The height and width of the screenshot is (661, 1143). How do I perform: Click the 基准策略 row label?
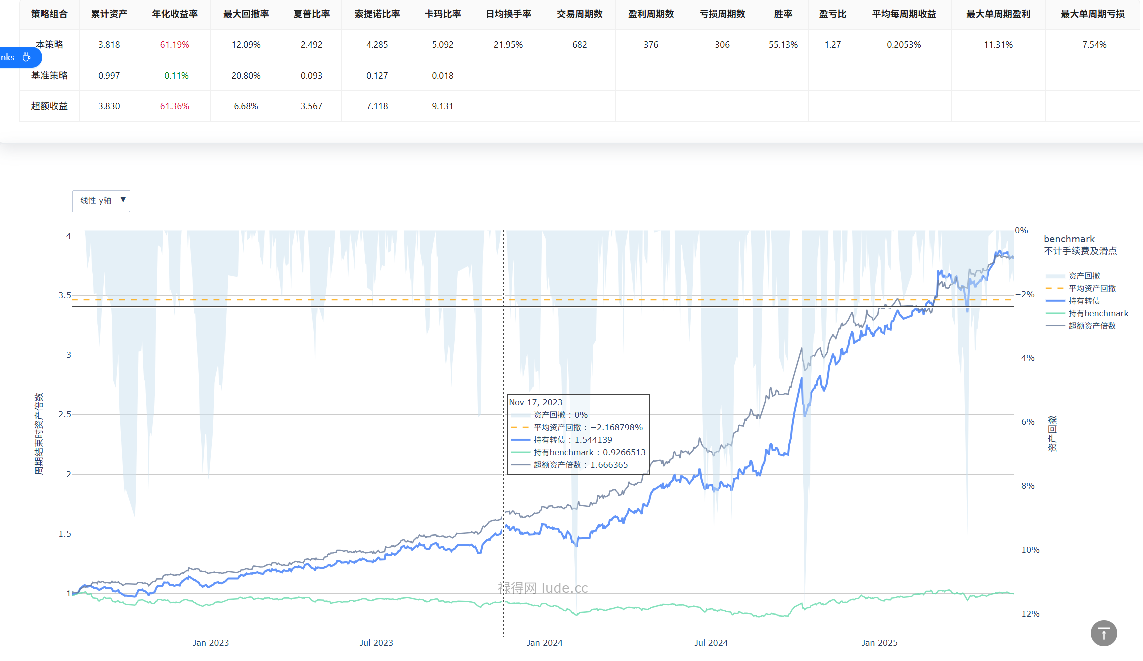click(x=49, y=76)
